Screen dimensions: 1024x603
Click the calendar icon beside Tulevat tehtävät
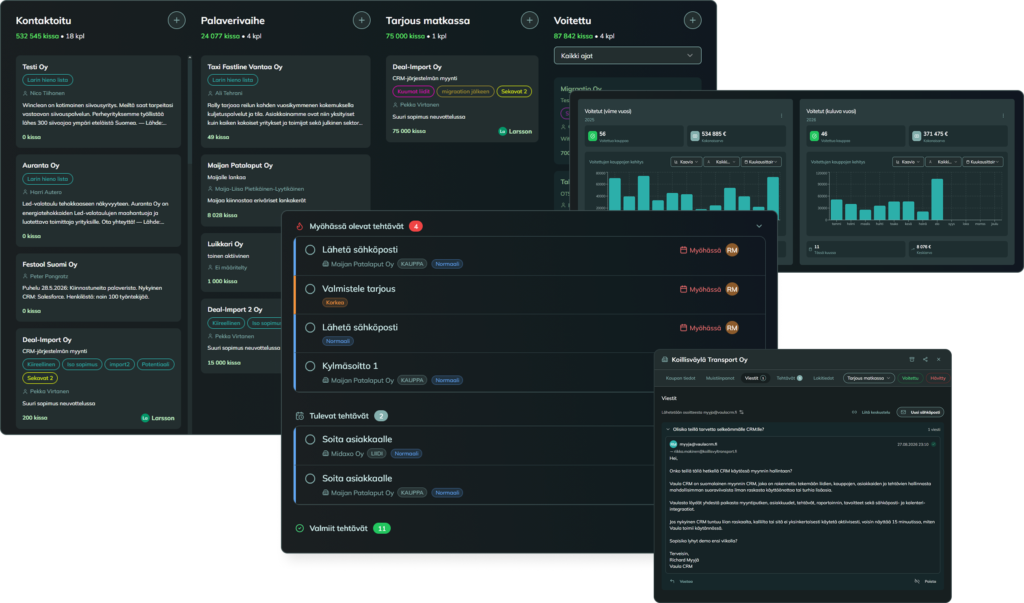tap(300, 416)
